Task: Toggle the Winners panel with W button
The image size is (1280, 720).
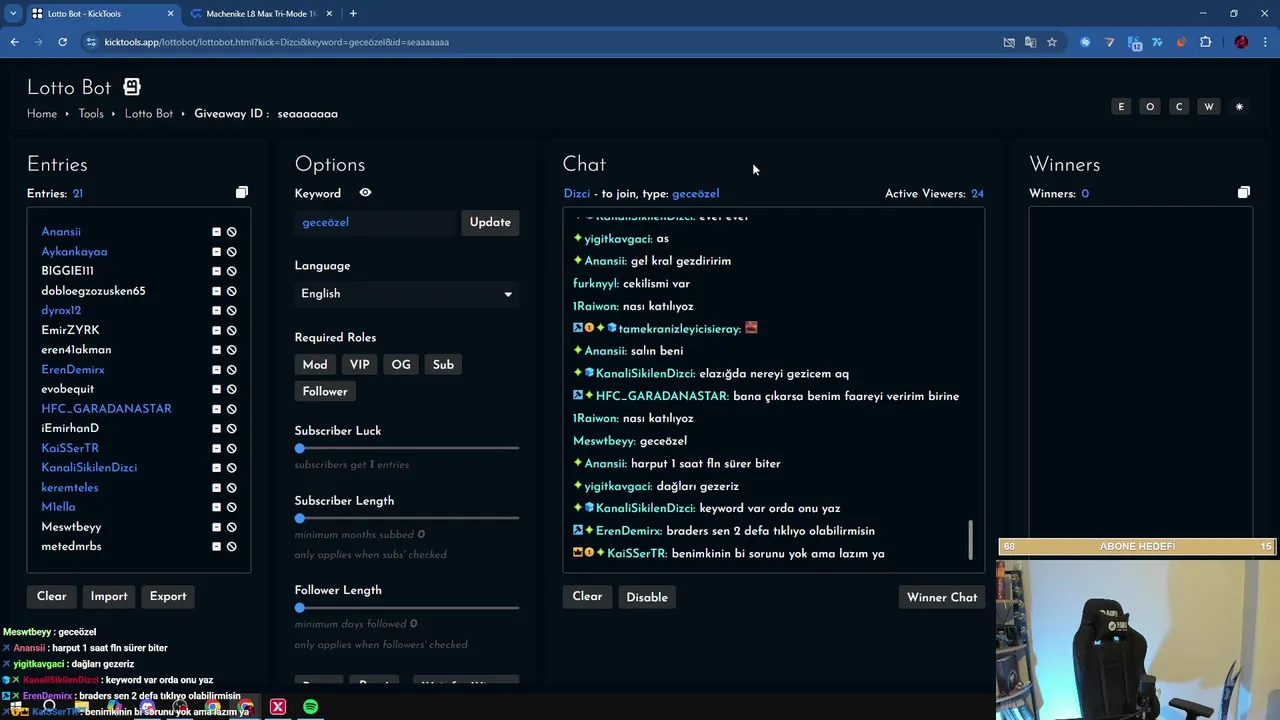Action: pos(1209,107)
